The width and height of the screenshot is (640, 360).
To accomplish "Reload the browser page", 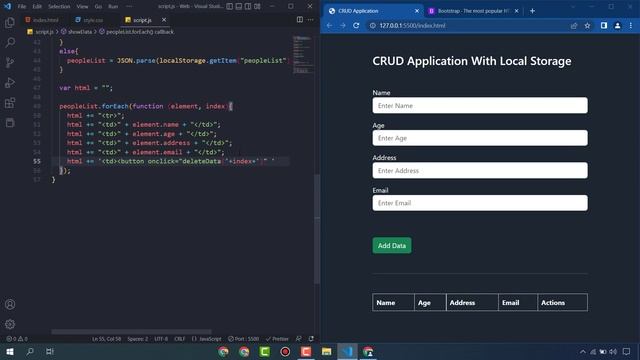I will click(x=356, y=25).
